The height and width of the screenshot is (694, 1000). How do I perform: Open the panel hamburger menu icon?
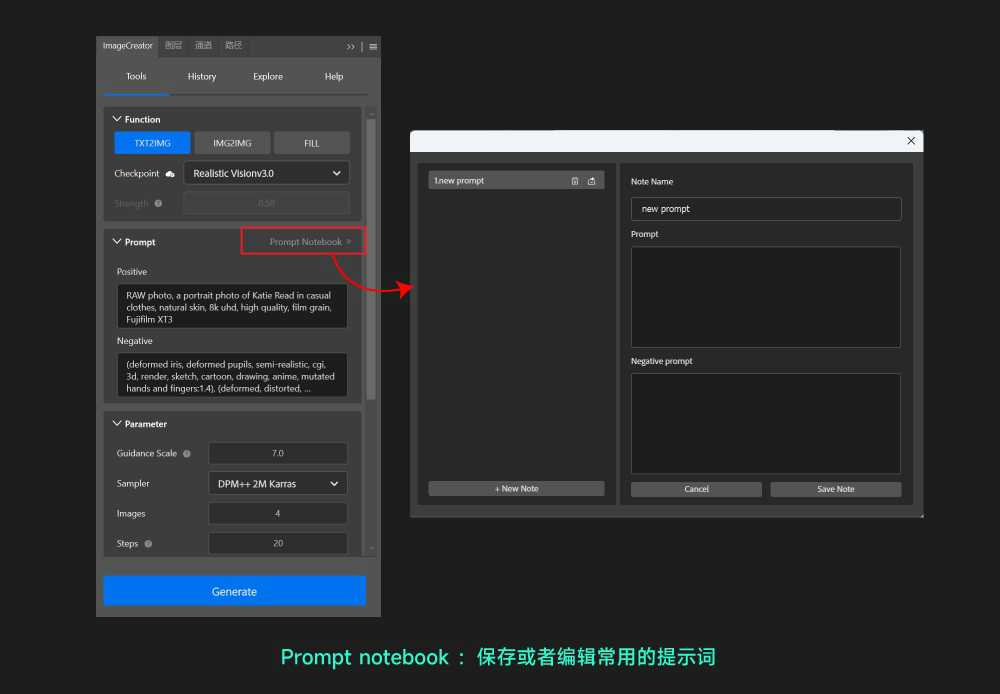[373, 46]
